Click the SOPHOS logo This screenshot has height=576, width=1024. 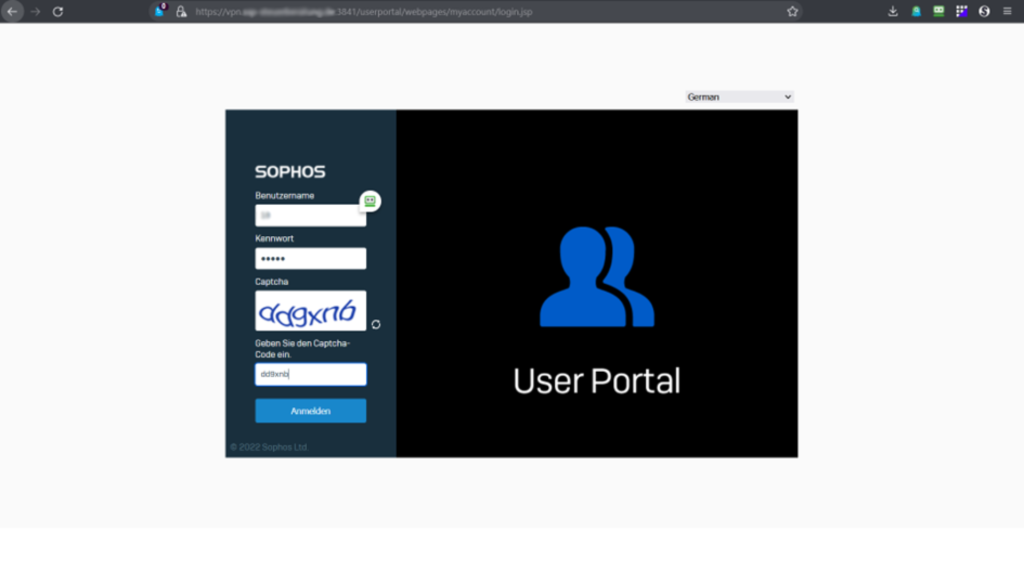pyautogui.click(x=290, y=172)
